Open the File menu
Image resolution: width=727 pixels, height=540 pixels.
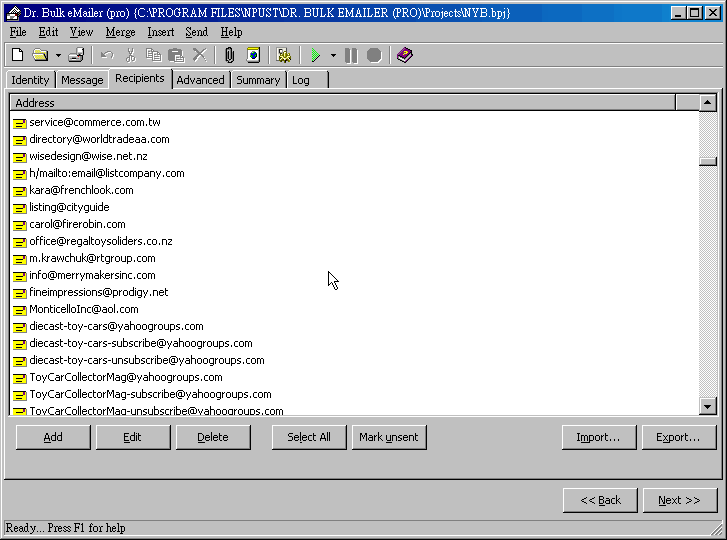(x=18, y=32)
